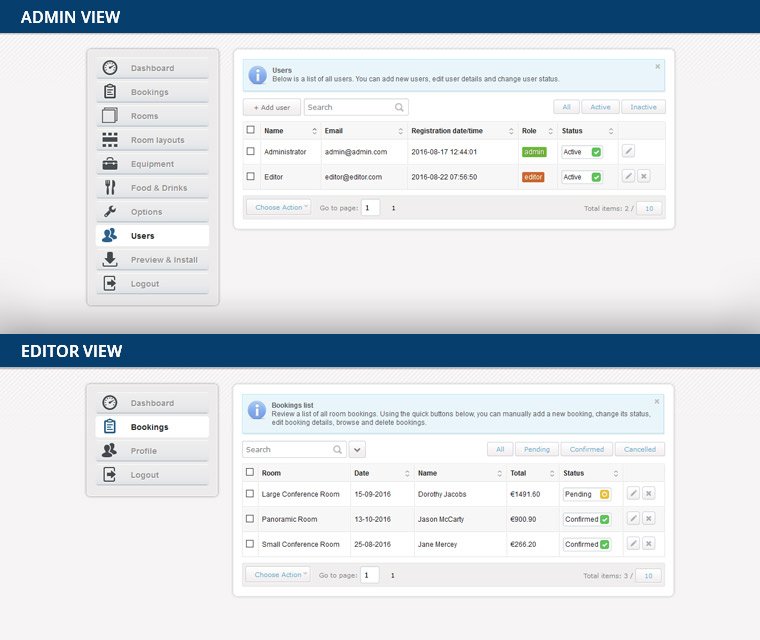The height and width of the screenshot is (640, 760).
Task: Open Rooms in the sidebar
Action: [152, 116]
